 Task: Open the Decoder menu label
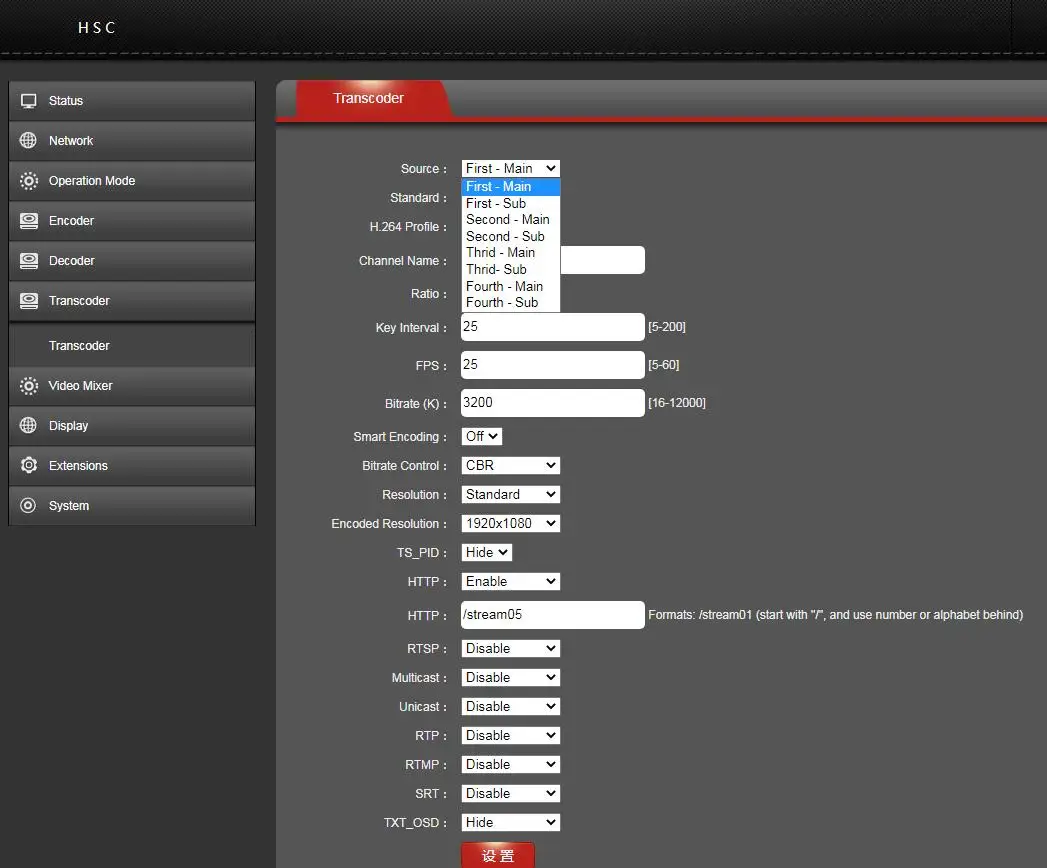coord(71,261)
